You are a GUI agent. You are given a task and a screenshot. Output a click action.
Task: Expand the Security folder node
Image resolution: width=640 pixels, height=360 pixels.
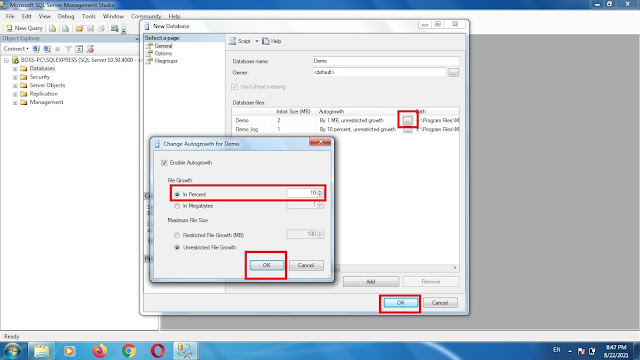coord(15,77)
